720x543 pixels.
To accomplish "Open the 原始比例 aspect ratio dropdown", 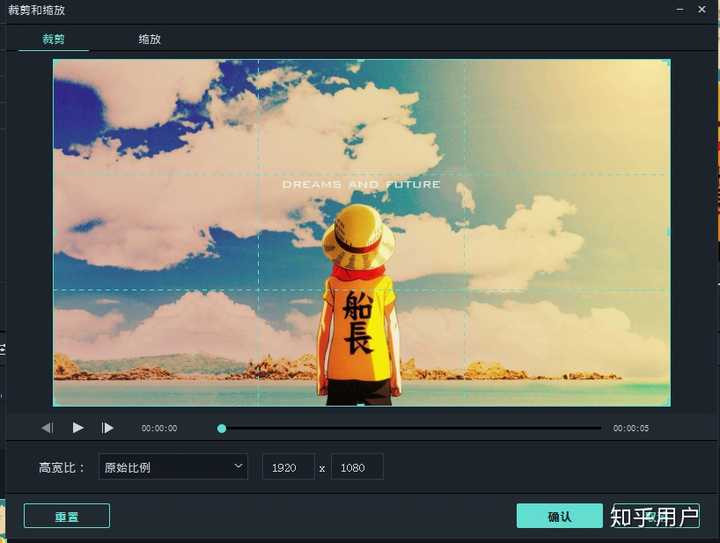I will pyautogui.click(x=173, y=467).
